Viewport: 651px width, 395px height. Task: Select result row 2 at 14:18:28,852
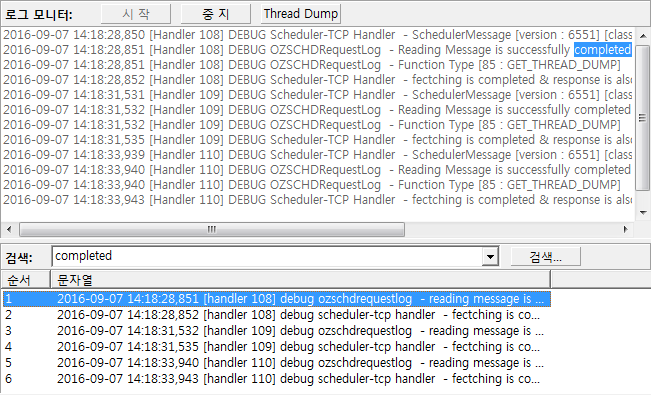277,315
